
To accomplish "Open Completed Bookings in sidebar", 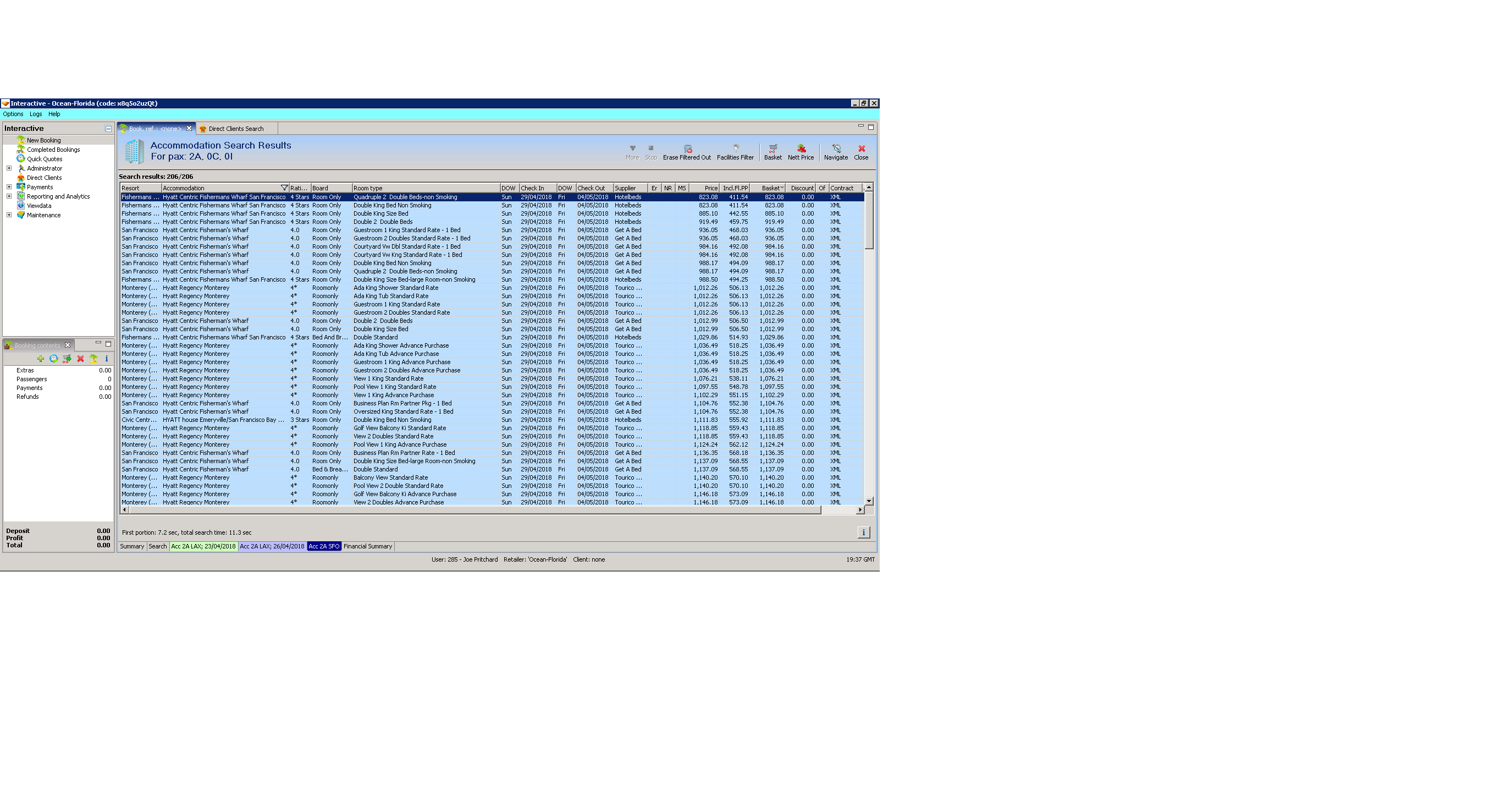I will pos(53,150).
